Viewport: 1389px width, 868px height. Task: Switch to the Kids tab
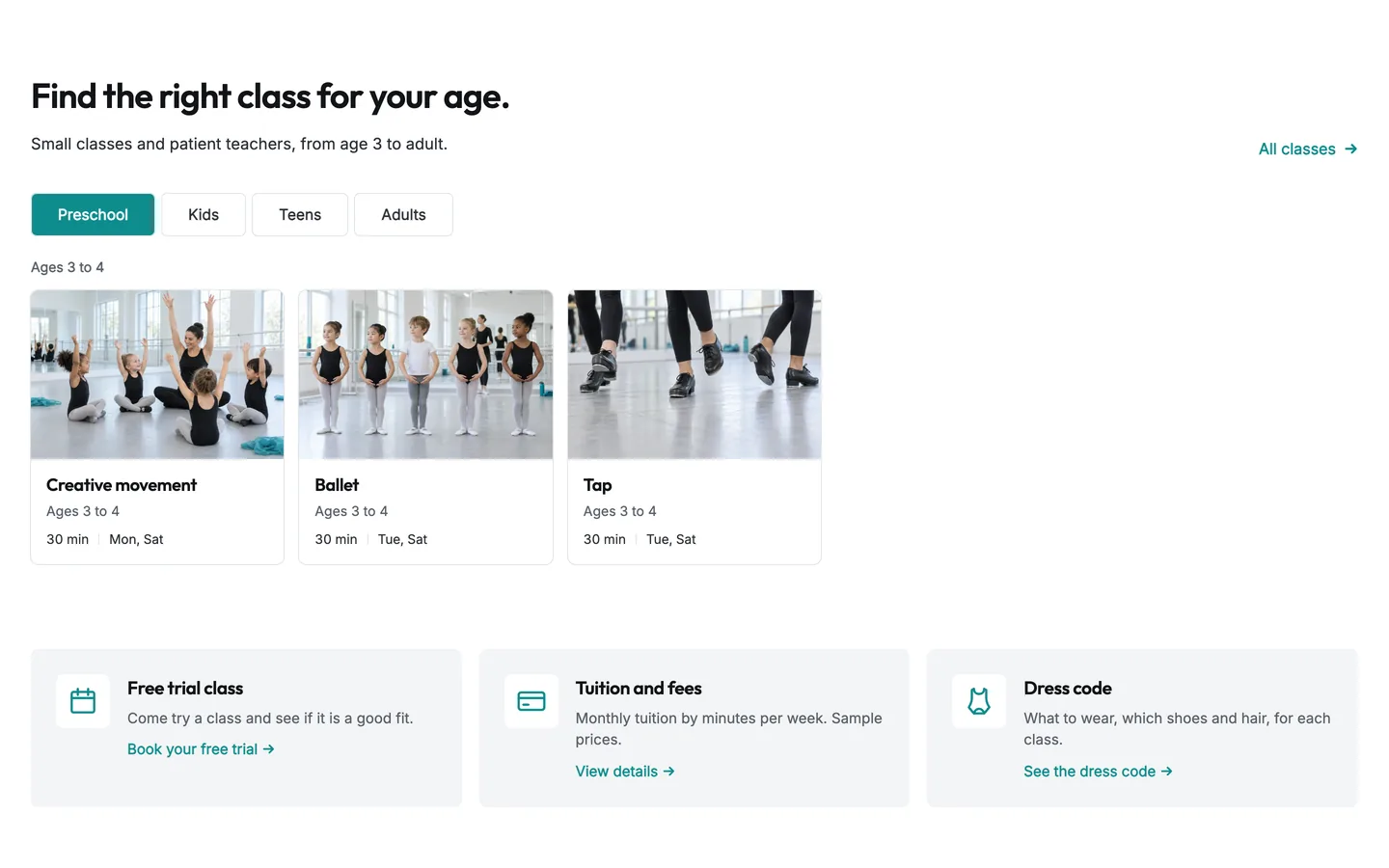coord(204,214)
